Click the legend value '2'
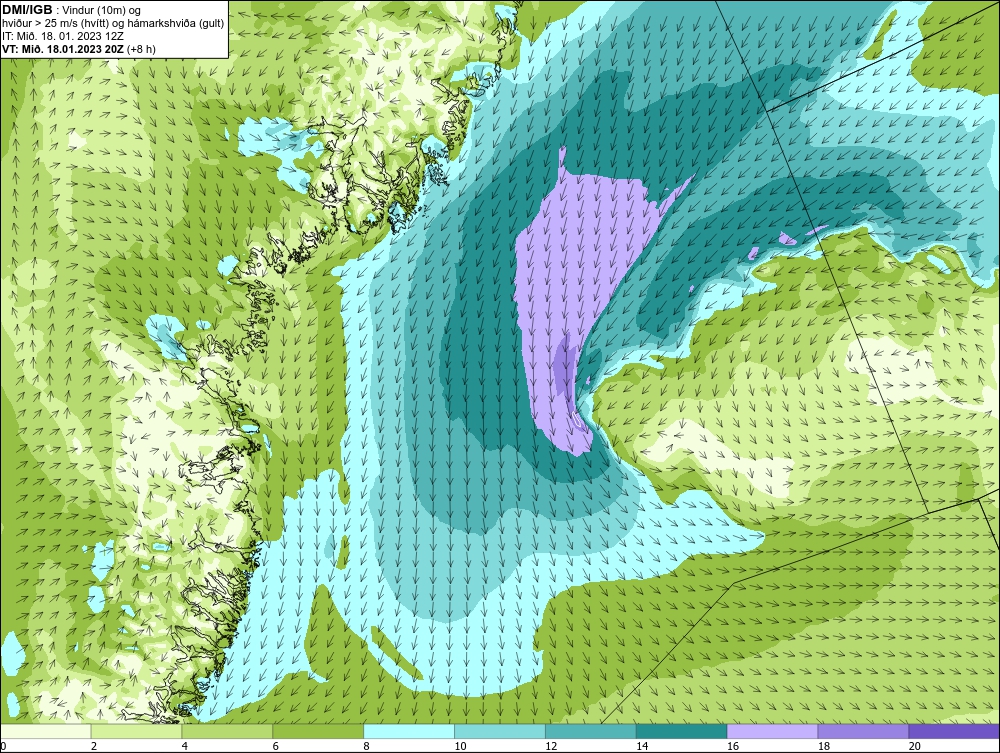This screenshot has height=753, width=1000. click(94, 746)
